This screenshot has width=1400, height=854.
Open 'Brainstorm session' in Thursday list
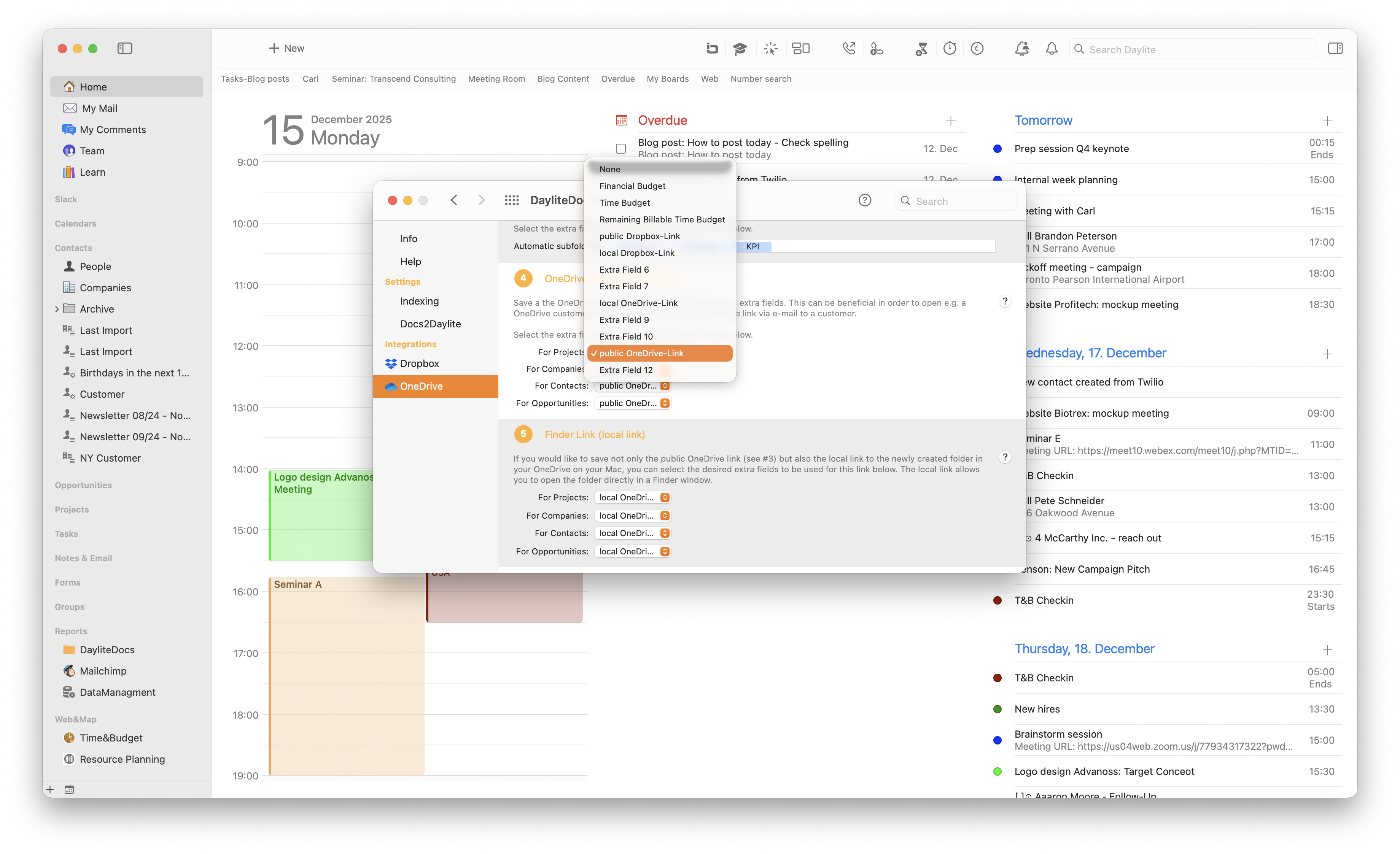(x=1167, y=740)
